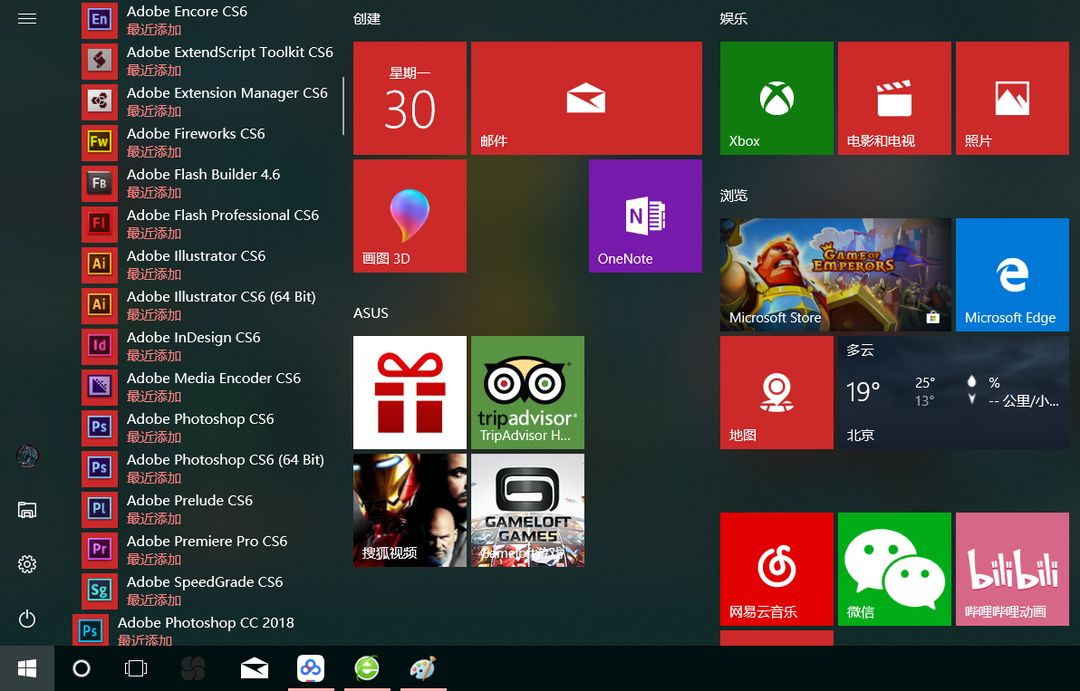
Task: Open the 北京 weather tile
Action: pos(953,392)
